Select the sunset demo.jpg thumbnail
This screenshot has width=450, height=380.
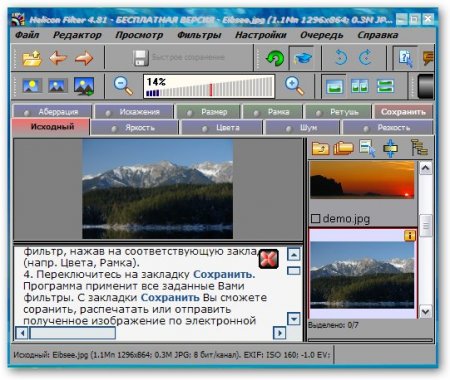pos(362,180)
